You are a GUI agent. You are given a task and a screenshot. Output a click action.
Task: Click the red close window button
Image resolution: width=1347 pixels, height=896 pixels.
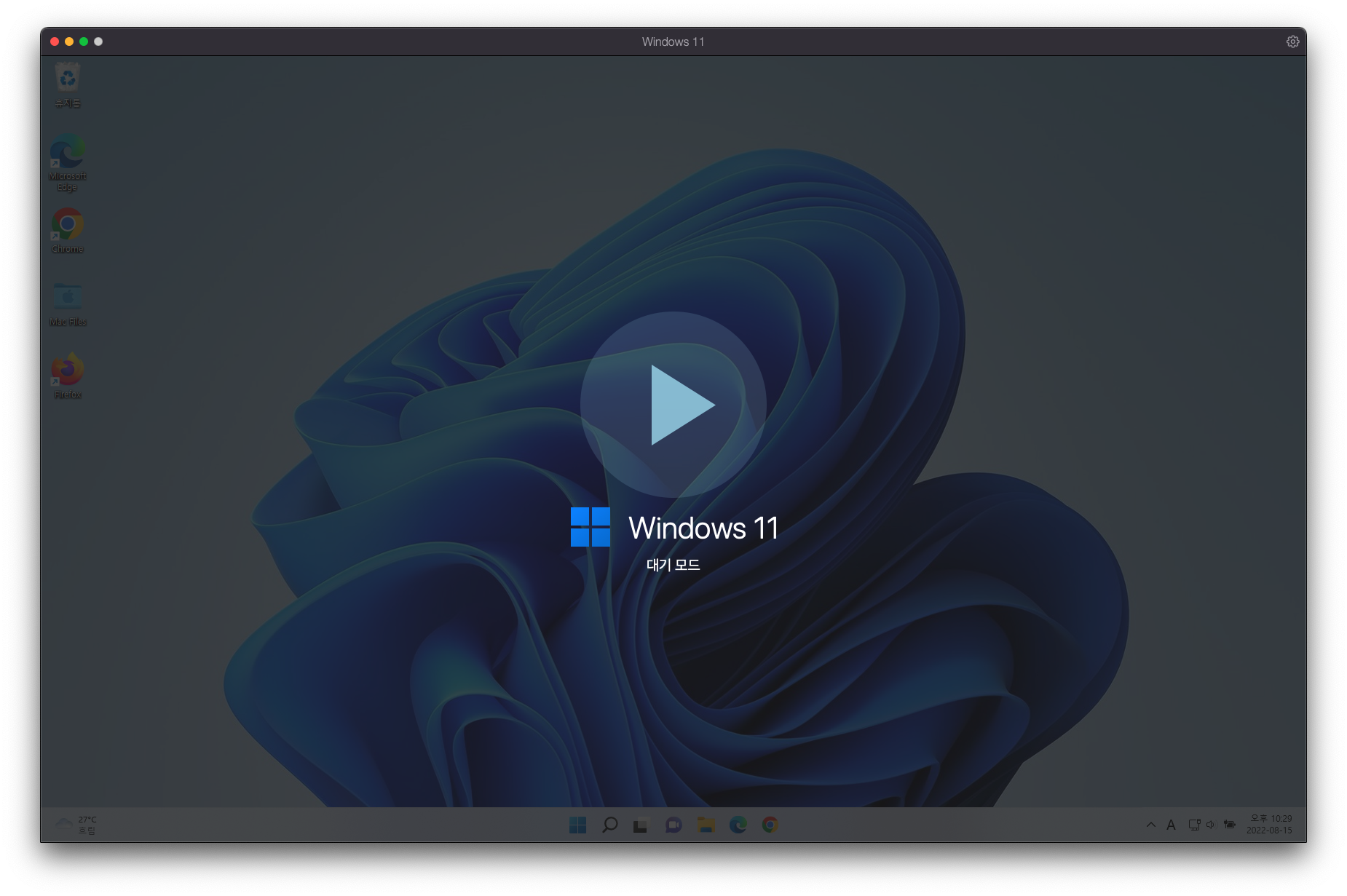pos(55,41)
